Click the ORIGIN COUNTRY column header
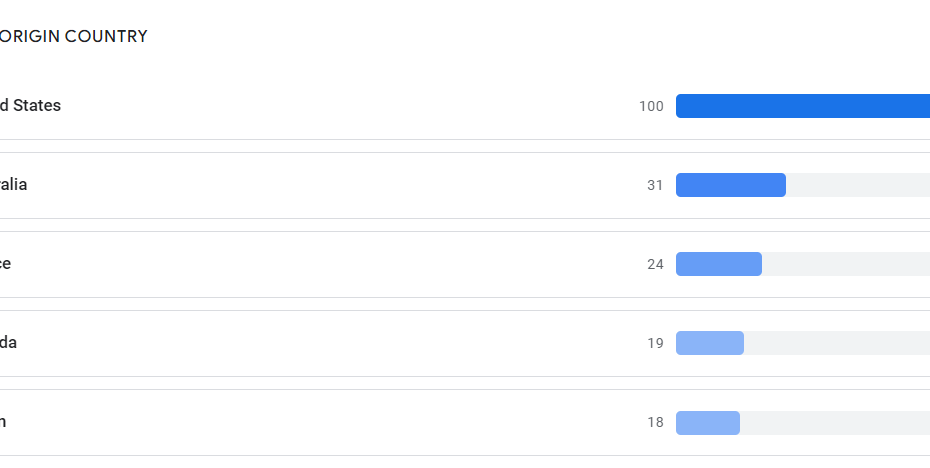 tap(74, 37)
